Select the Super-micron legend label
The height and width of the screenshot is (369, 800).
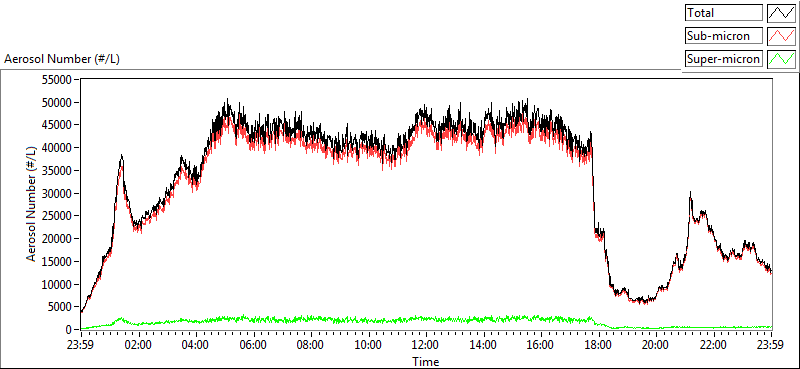(723, 59)
